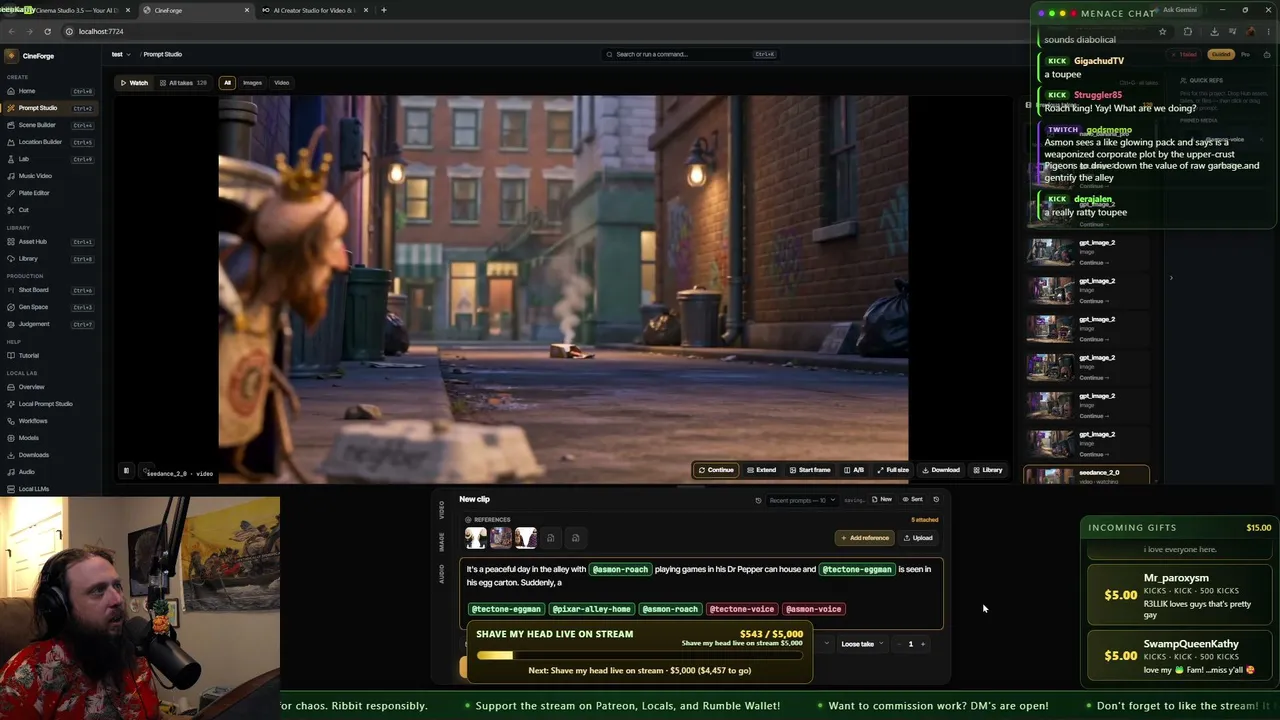Toggle A/B comparison mode
The height and width of the screenshot is (720, 1280).
854,470
